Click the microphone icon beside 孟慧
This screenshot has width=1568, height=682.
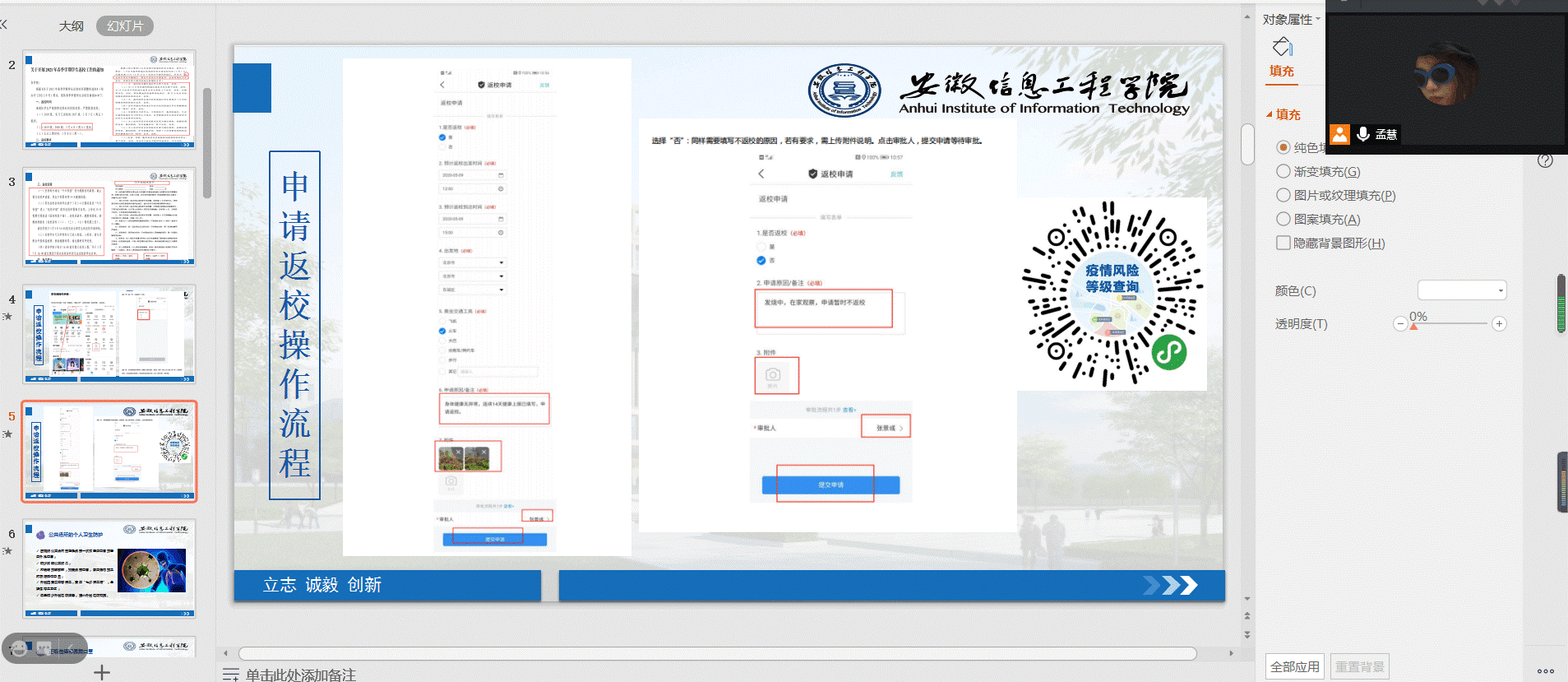point(1363,134)
